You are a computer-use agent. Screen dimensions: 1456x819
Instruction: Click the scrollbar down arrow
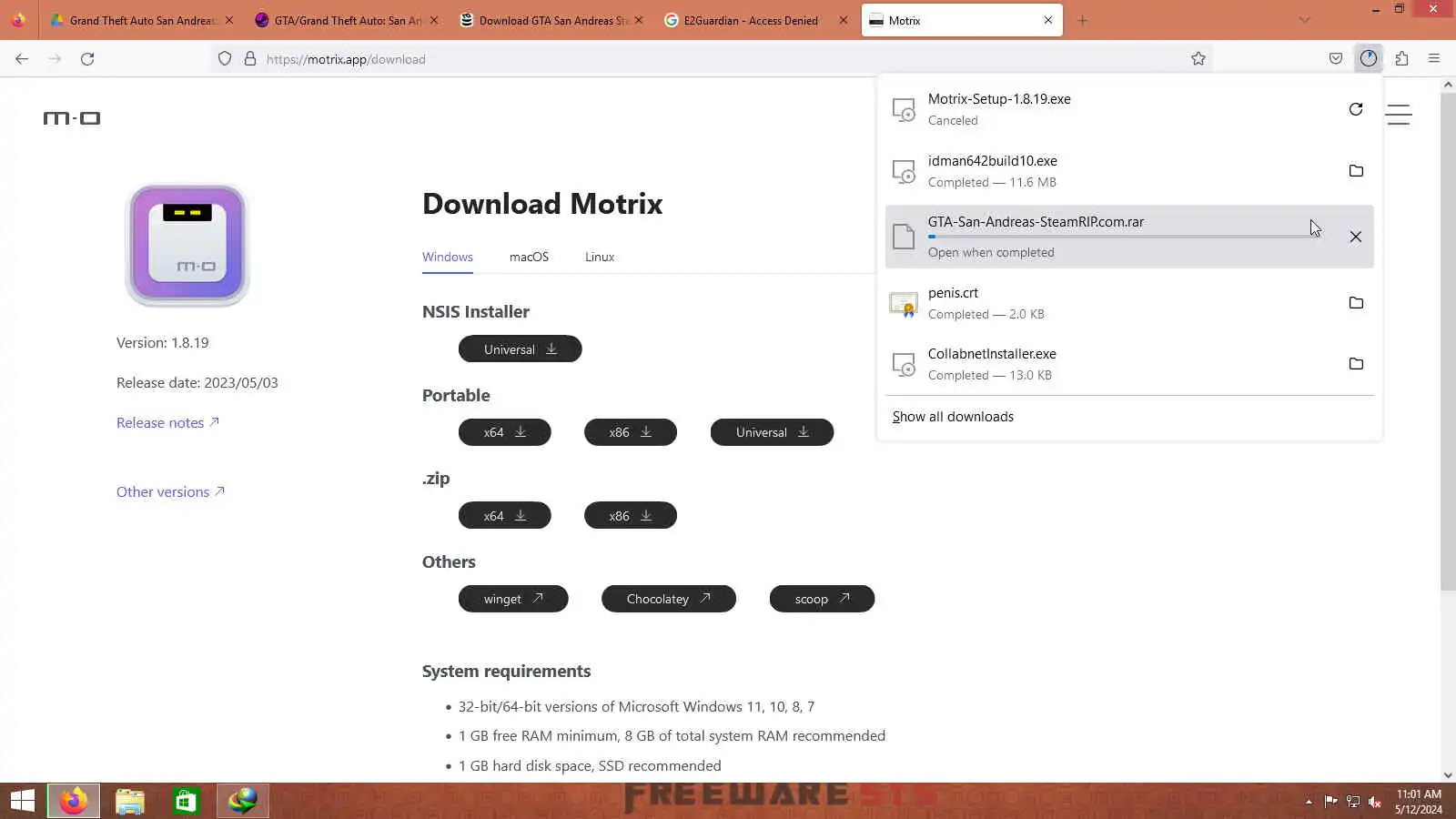(1448, 775)
